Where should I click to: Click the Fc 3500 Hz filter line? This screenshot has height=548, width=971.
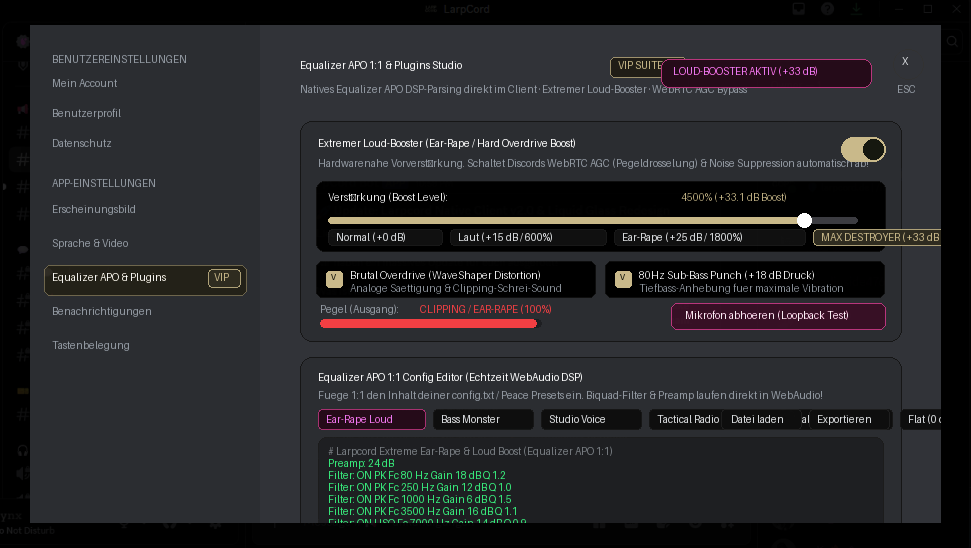[422, 511]
